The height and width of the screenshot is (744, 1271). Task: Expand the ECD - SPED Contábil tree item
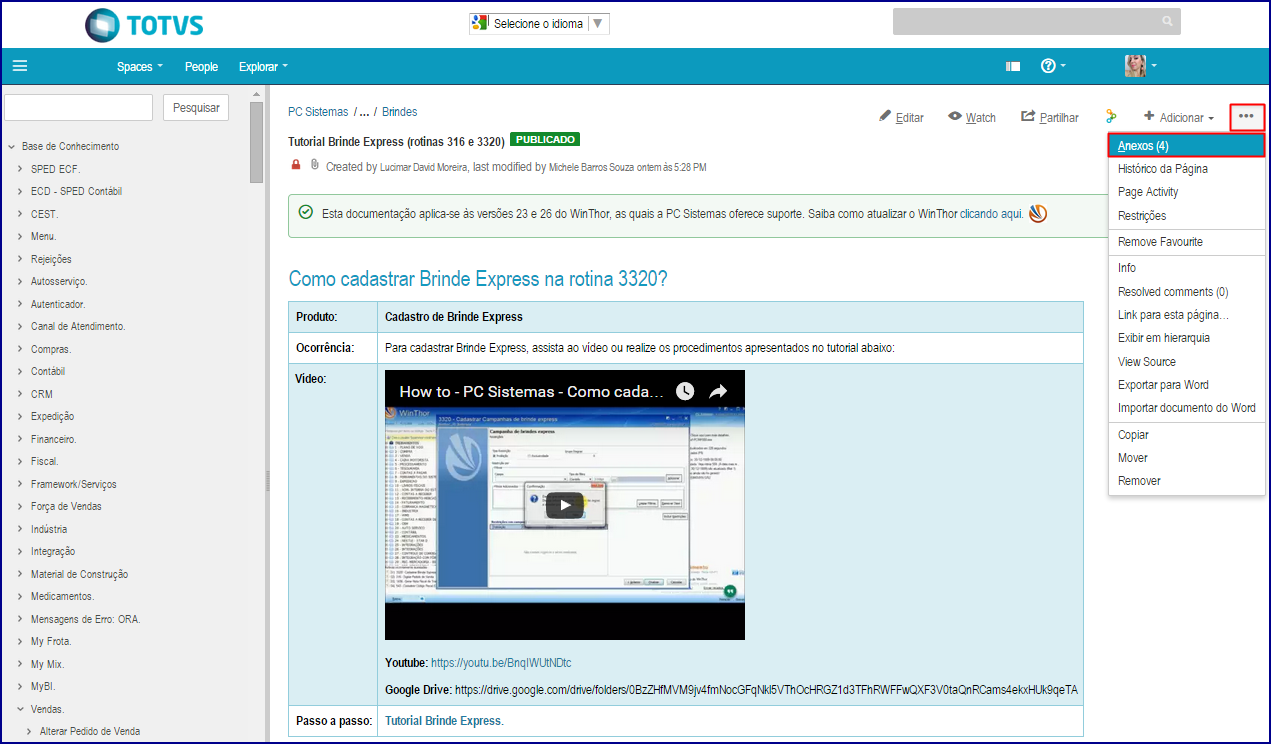point(20,191)
